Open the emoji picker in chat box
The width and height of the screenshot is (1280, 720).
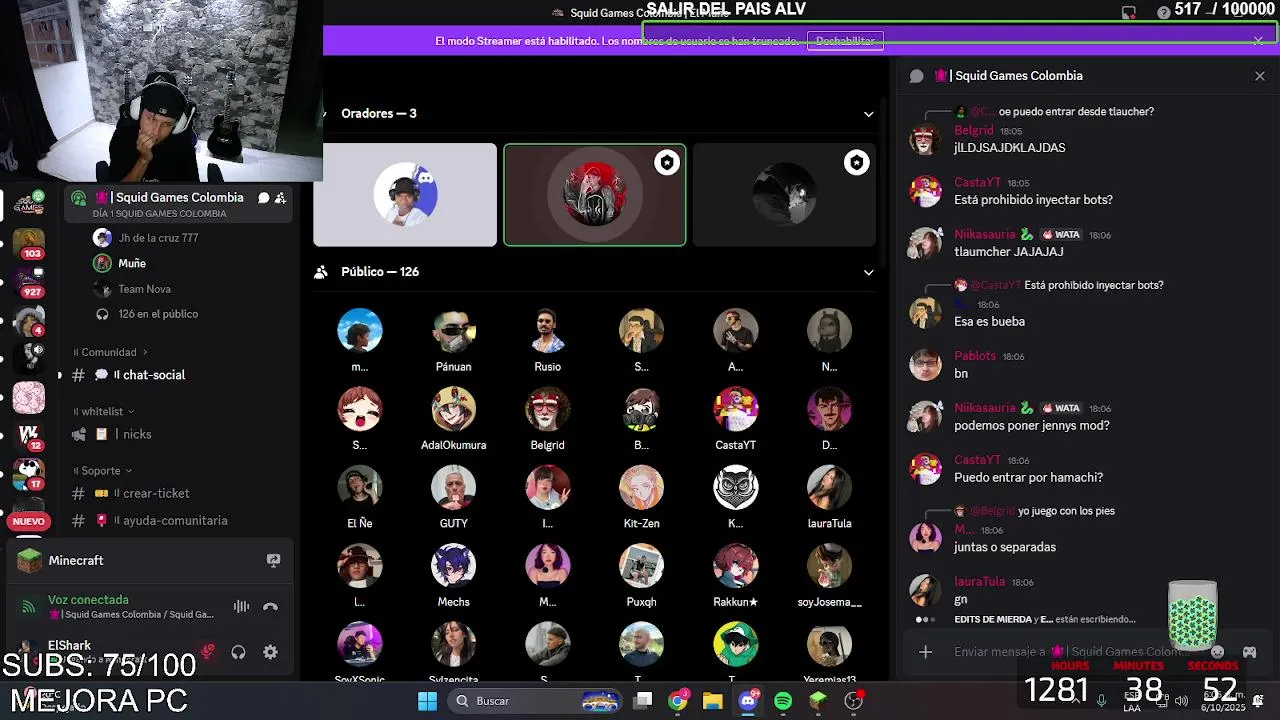pos(1217,652)
